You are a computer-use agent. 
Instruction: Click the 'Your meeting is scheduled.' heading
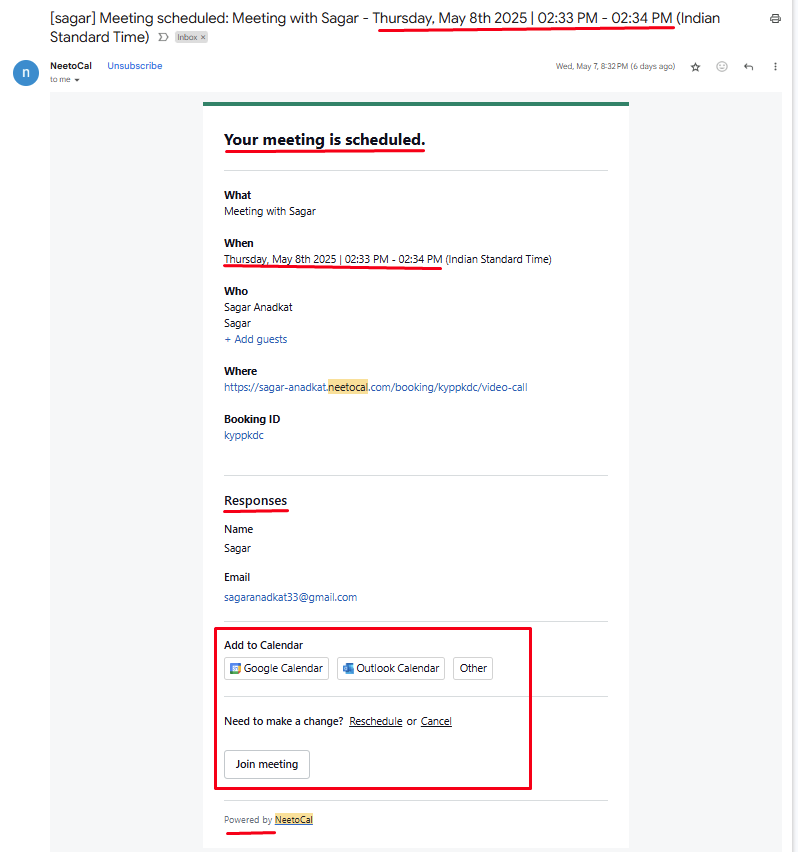324,140
